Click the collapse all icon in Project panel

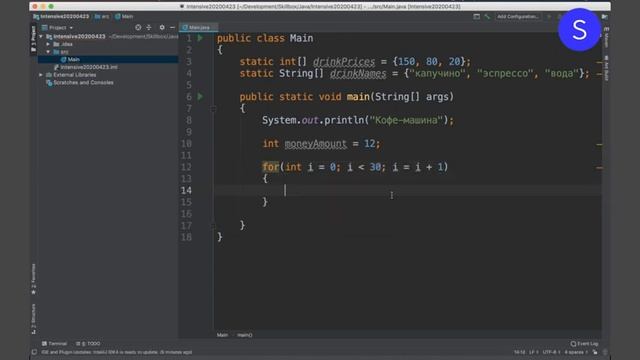[149, 27]
